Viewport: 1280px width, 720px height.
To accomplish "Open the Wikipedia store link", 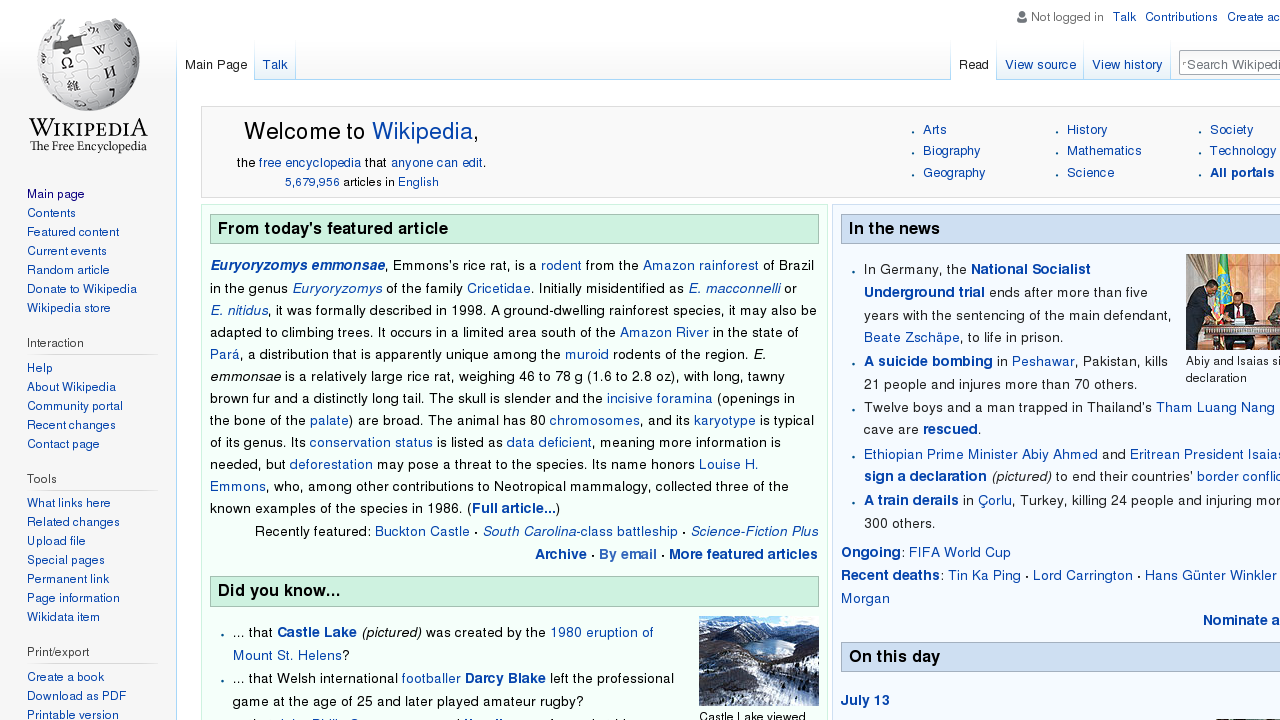I will pyautogui.click(x=69, y=308).
